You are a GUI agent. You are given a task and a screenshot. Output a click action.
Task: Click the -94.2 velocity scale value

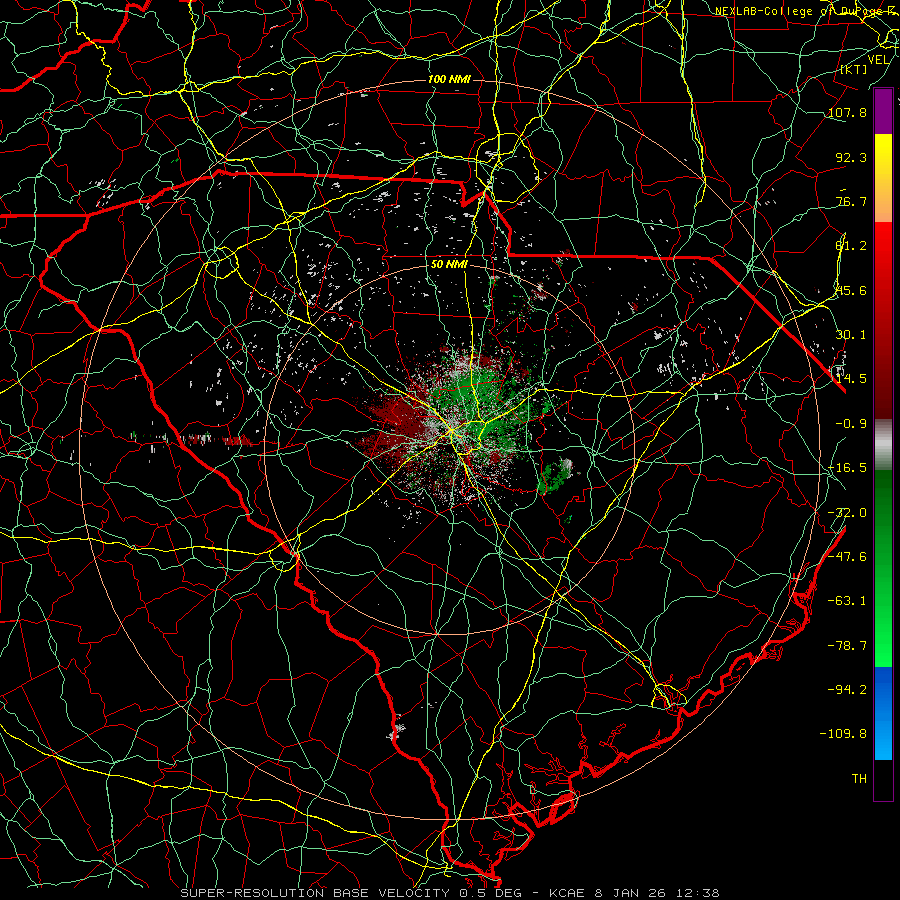[847, 689]
